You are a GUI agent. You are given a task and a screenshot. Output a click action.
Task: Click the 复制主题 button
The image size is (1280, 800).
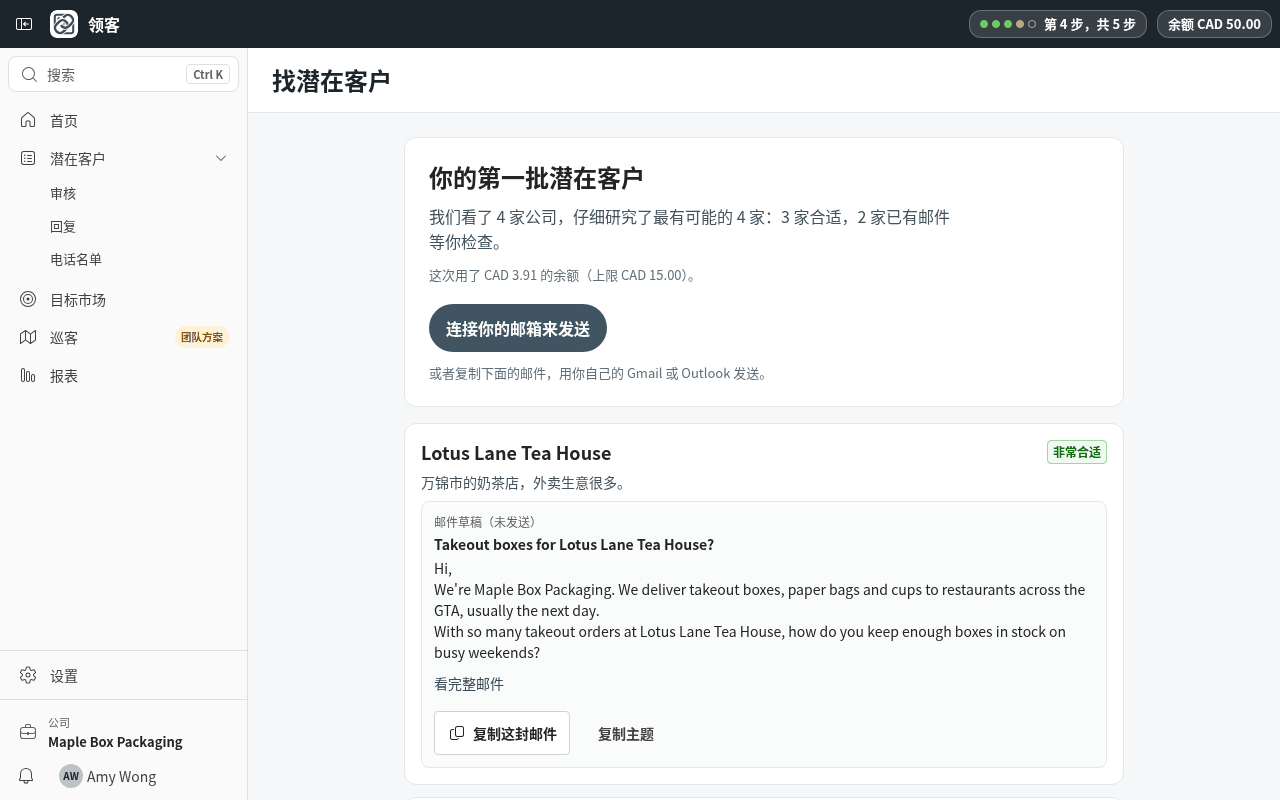(x=626, y=733)
